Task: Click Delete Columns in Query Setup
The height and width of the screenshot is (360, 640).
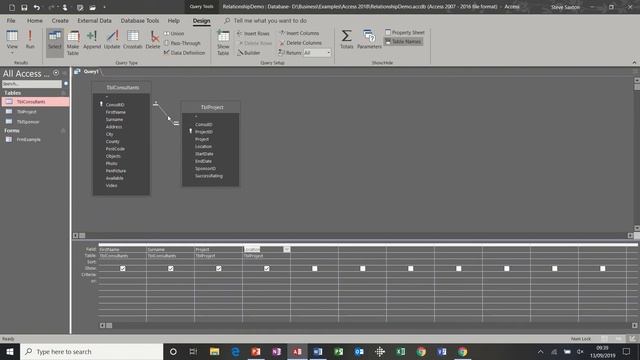Action: (x=300, y=43)
